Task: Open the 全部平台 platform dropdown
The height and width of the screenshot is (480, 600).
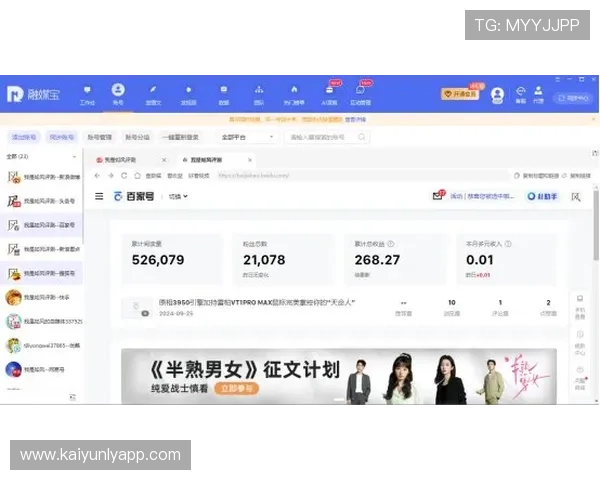Action: click(247, 137)
